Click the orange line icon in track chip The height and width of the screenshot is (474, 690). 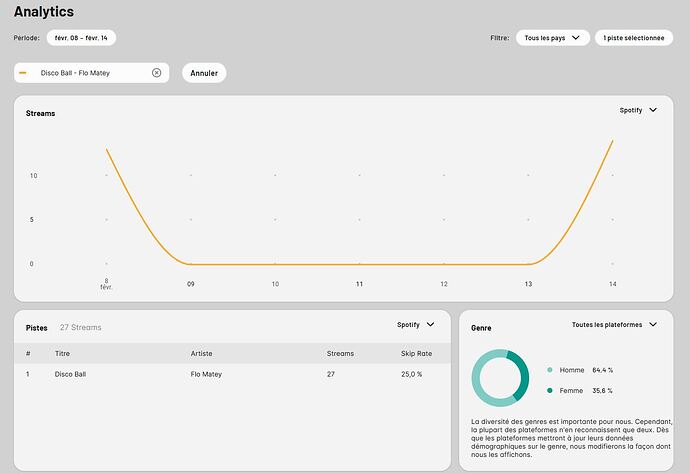pos(24,73)
